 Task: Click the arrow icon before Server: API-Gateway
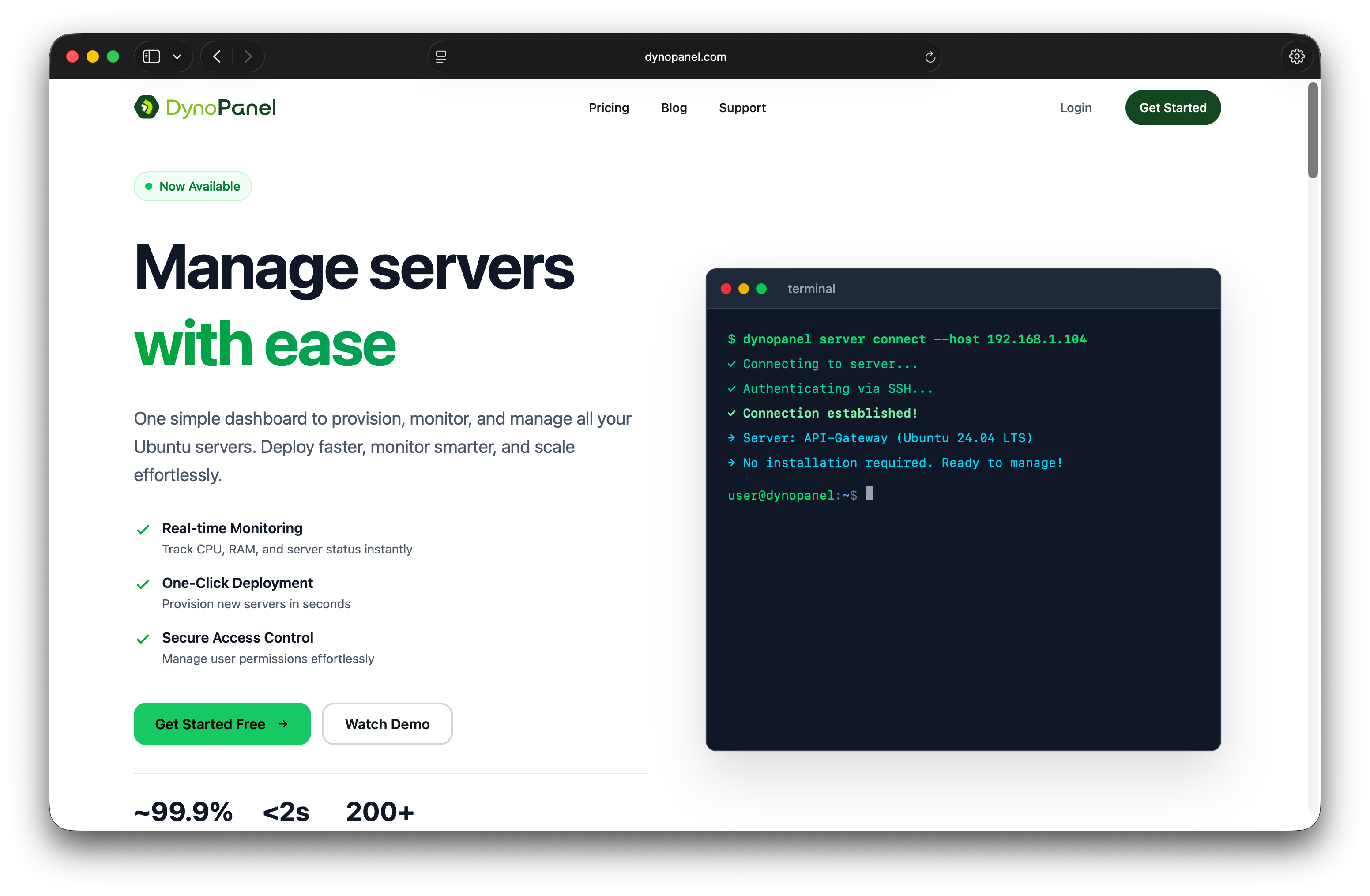731,438
